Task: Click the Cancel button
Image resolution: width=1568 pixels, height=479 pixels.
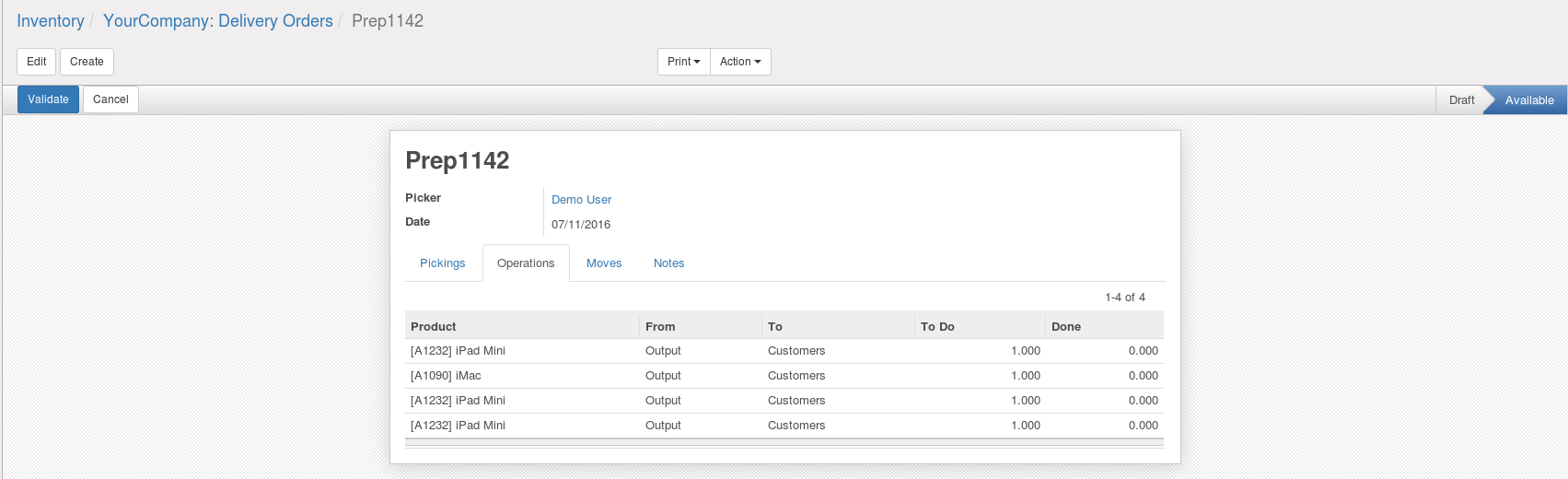Action: coord(110,99)
